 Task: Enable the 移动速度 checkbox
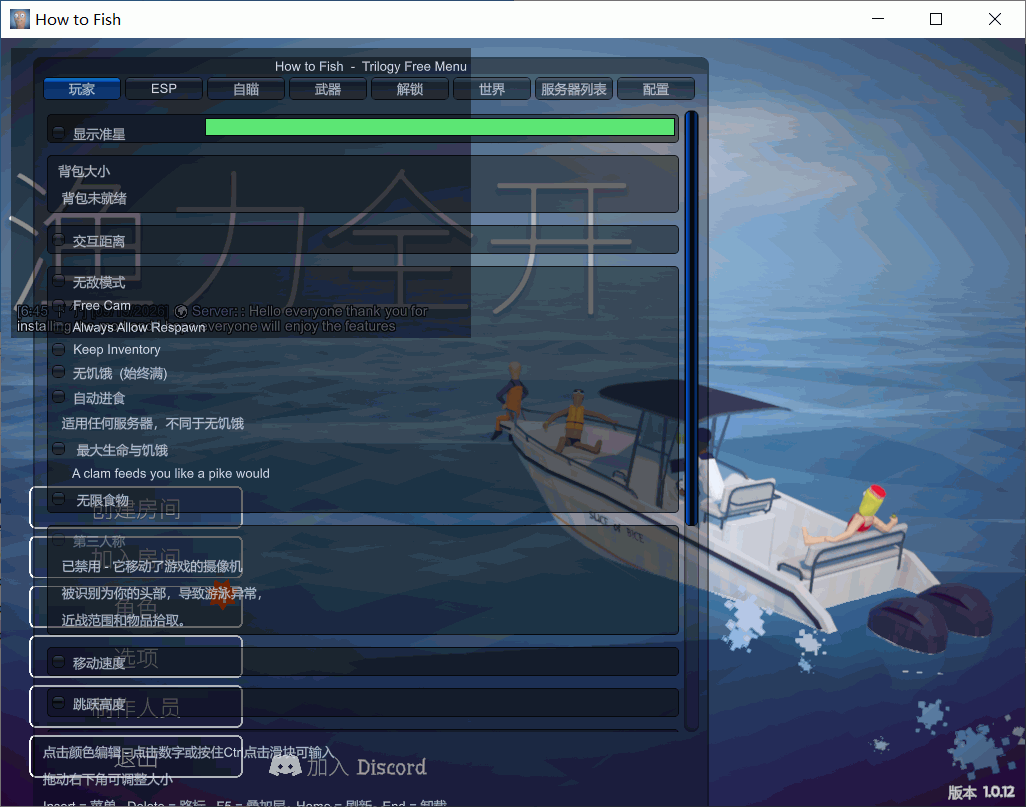coord(59,662)
